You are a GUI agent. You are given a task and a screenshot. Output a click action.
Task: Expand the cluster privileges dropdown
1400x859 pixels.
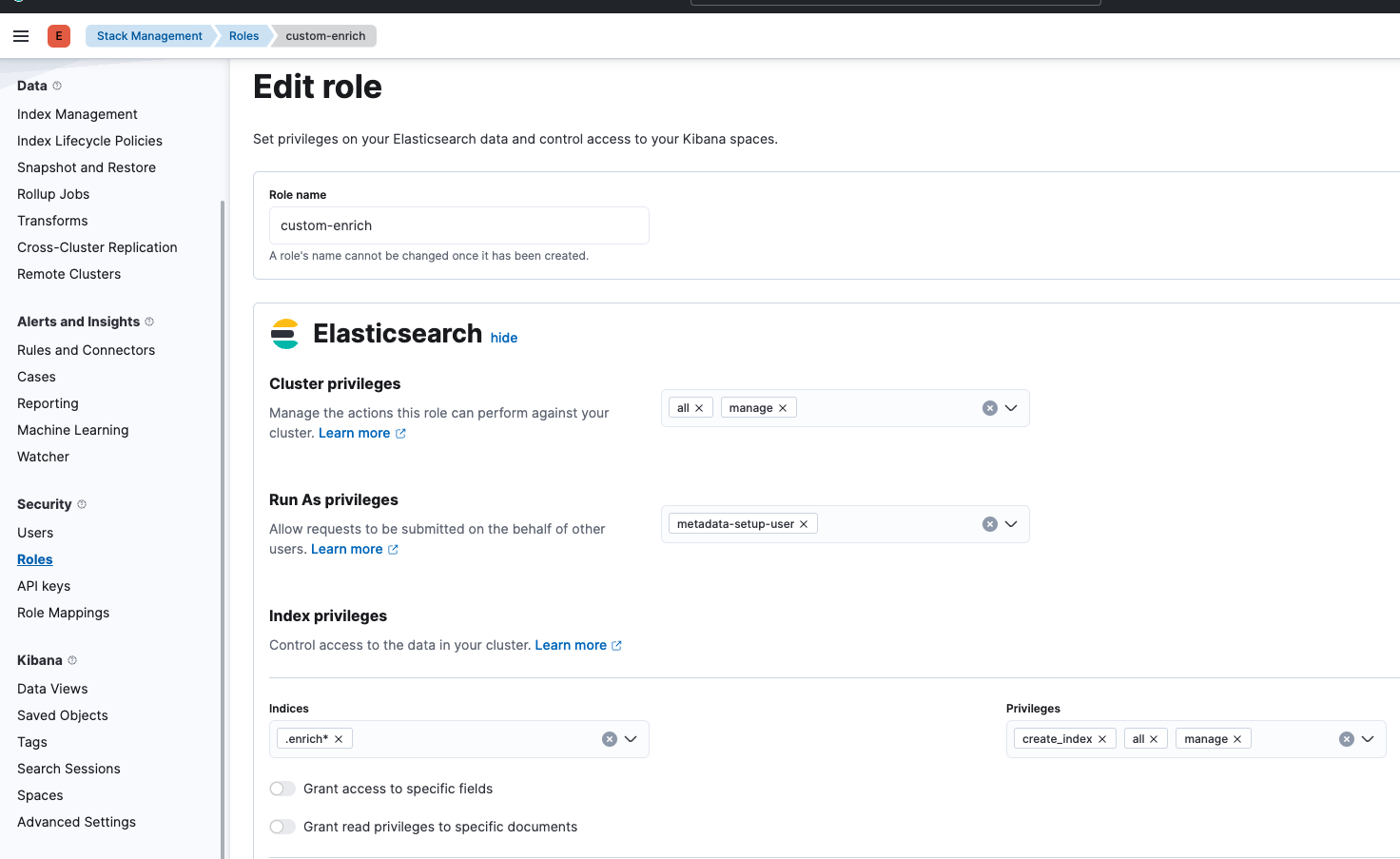[x=1011, y=408]
